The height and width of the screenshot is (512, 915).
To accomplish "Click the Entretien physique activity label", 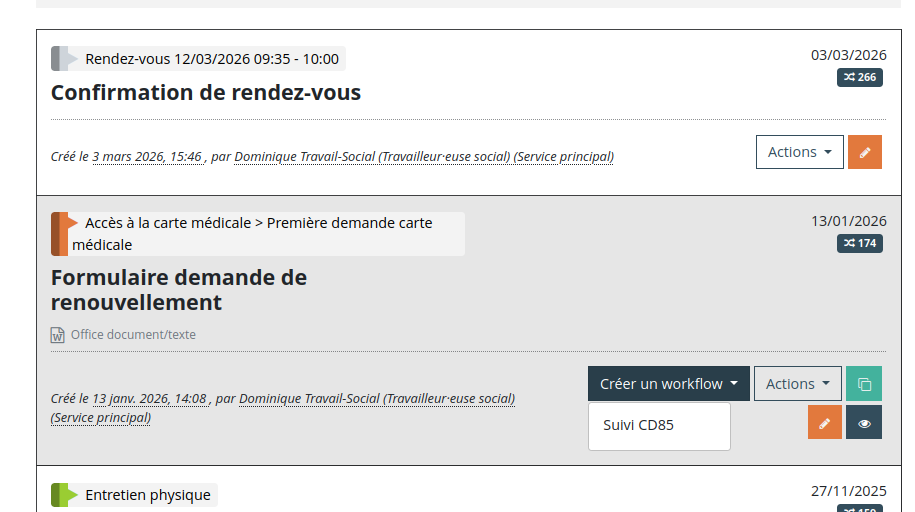I will coord(147,495).
